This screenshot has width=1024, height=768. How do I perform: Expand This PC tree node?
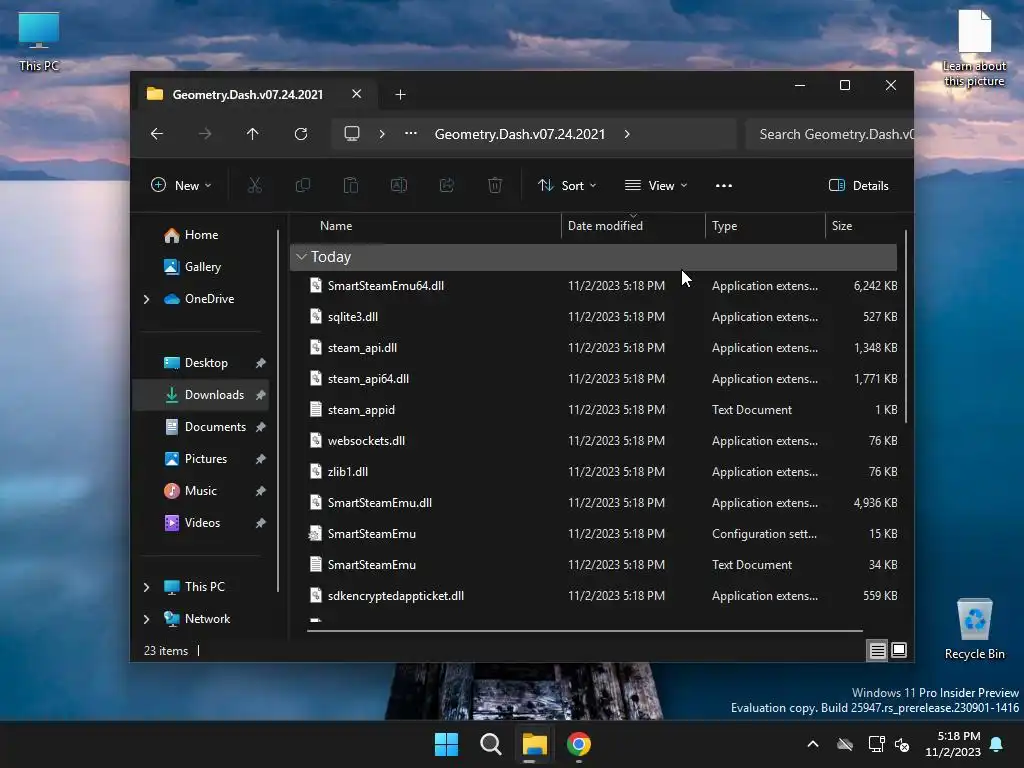tap(147, 587)
